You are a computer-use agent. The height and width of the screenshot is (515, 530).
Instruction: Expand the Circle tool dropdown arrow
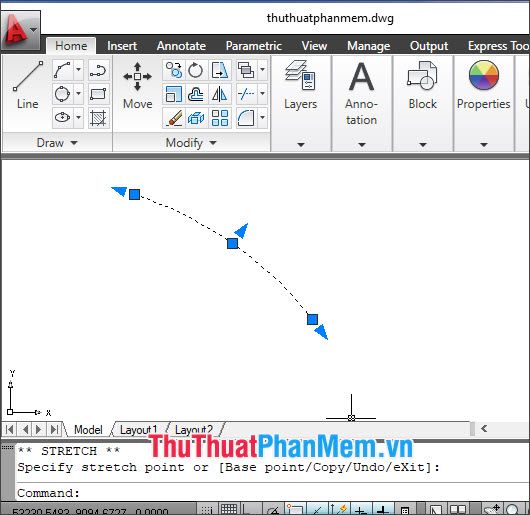click(78, 94)
